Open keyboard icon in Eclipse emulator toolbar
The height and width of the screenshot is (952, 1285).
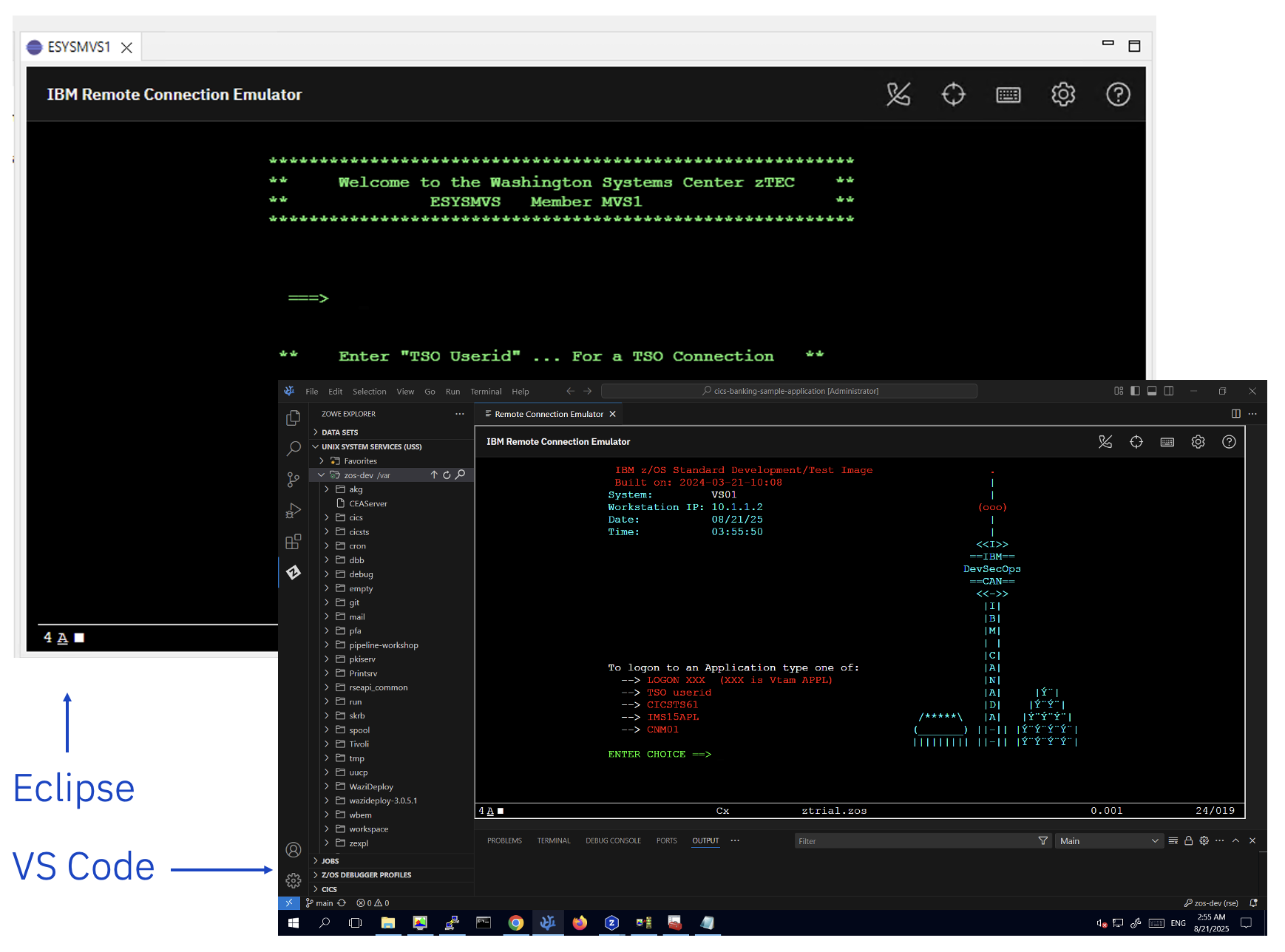click(1008, 95)
